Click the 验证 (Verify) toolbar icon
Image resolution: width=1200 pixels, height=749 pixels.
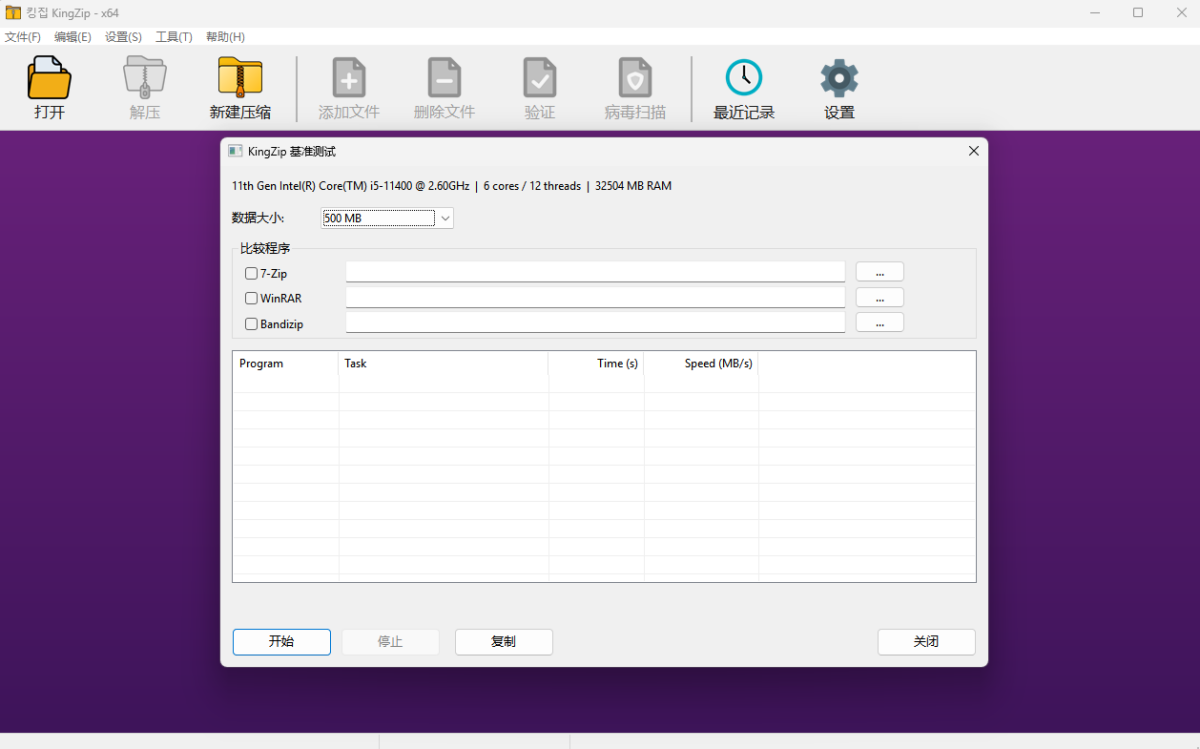click(x=540, y=78)
